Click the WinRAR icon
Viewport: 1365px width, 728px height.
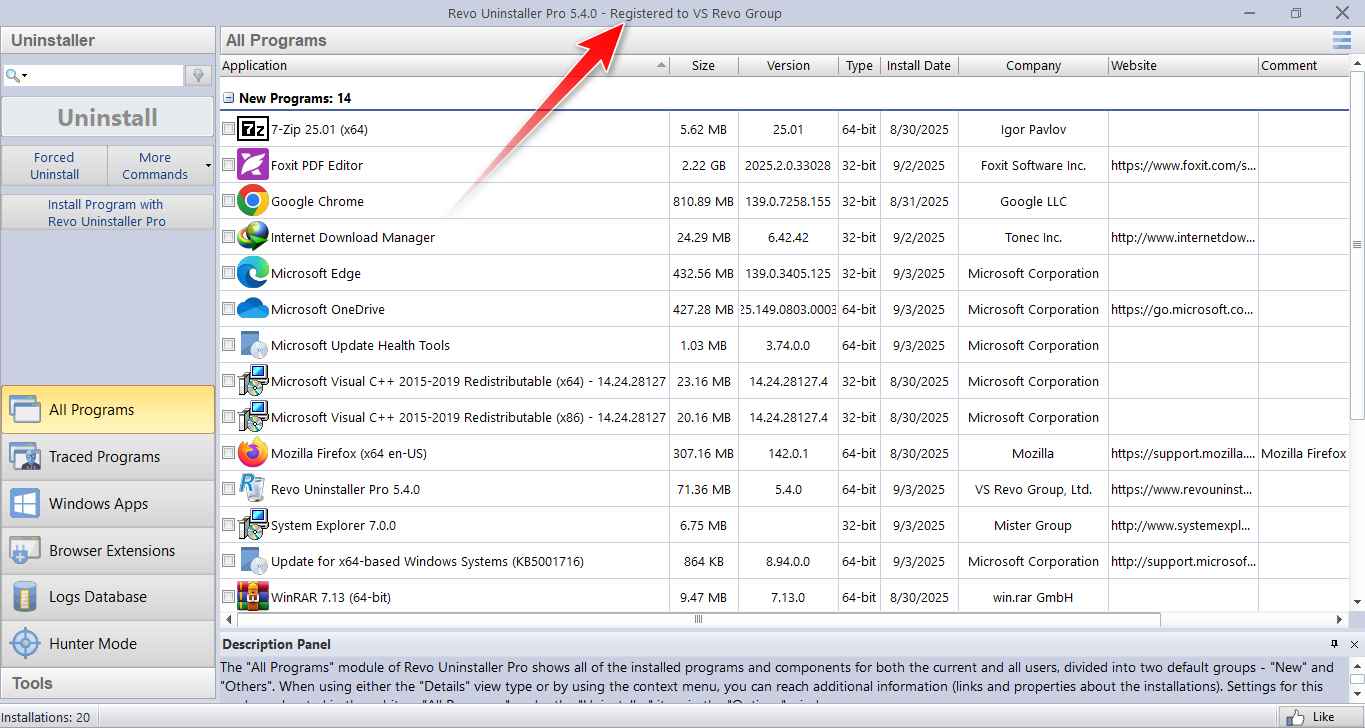253,597
